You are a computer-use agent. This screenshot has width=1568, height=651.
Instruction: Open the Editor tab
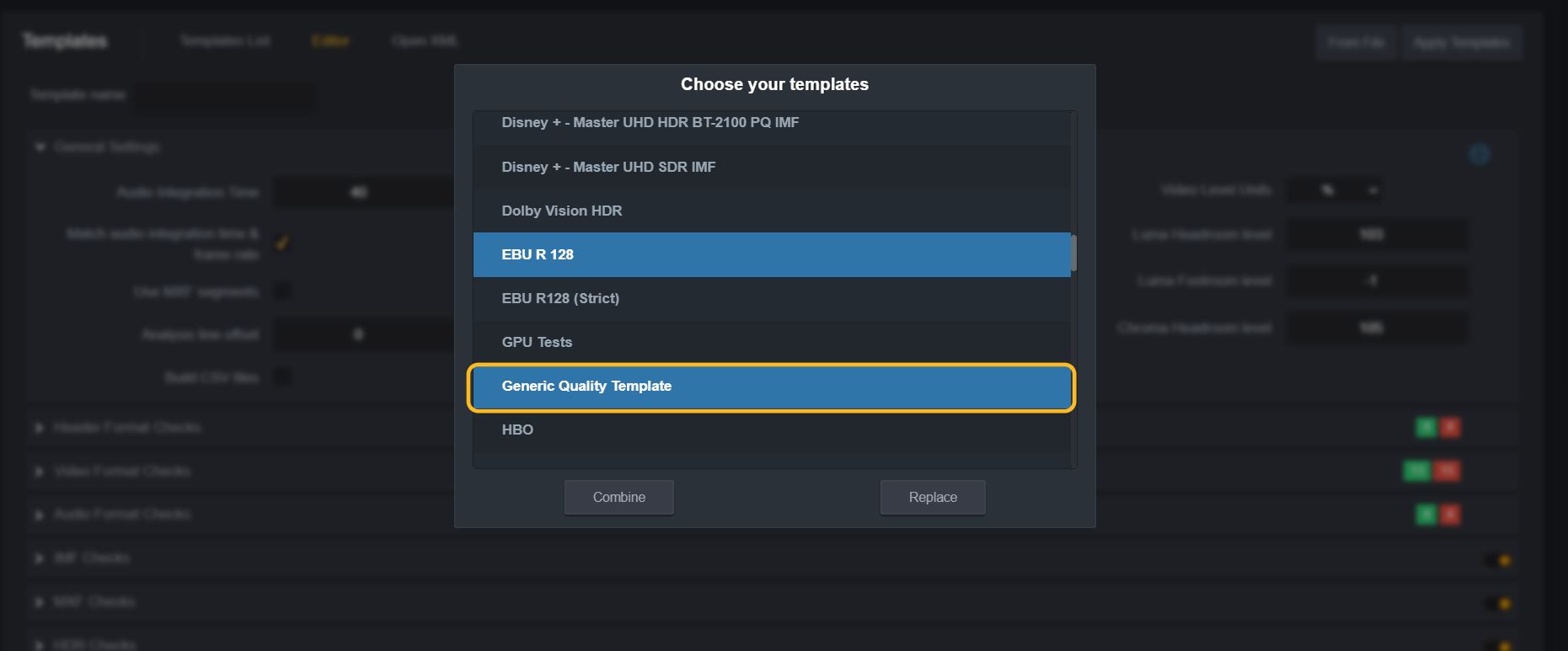[x=330, y=40]
